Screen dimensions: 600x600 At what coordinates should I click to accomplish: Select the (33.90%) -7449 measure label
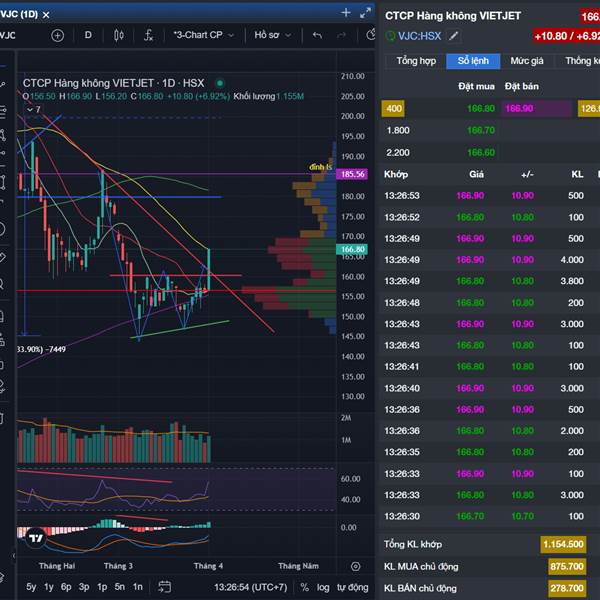click(41, 349)
